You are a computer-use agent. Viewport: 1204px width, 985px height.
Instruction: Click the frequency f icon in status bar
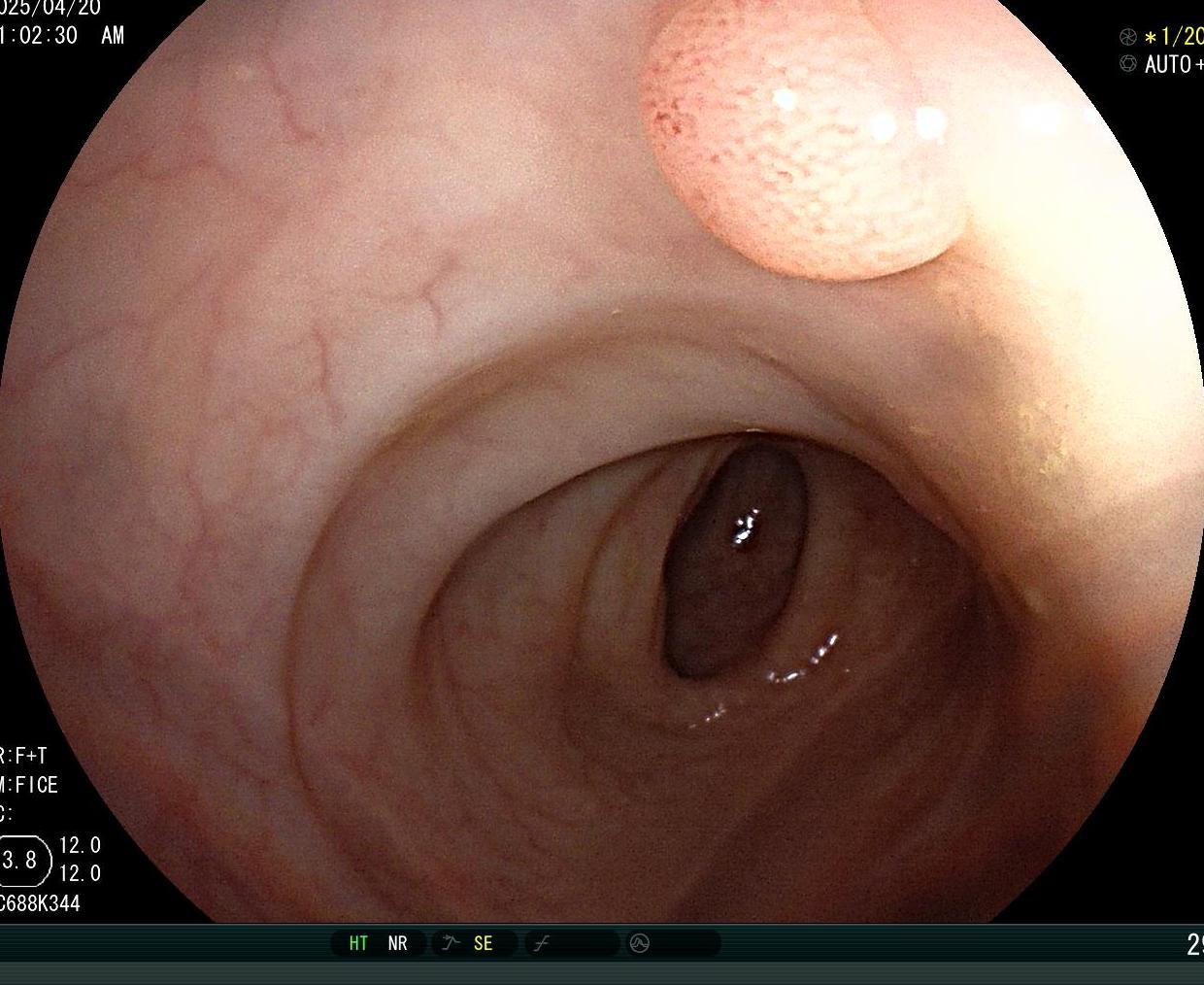pyautogui.click(x=542, y=943)
